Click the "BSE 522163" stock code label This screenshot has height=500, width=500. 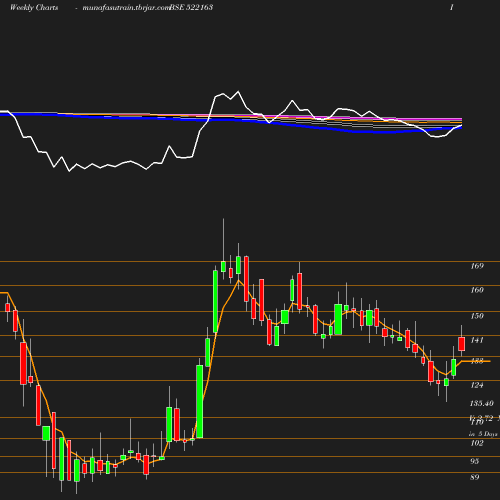(x=191, y=7)
